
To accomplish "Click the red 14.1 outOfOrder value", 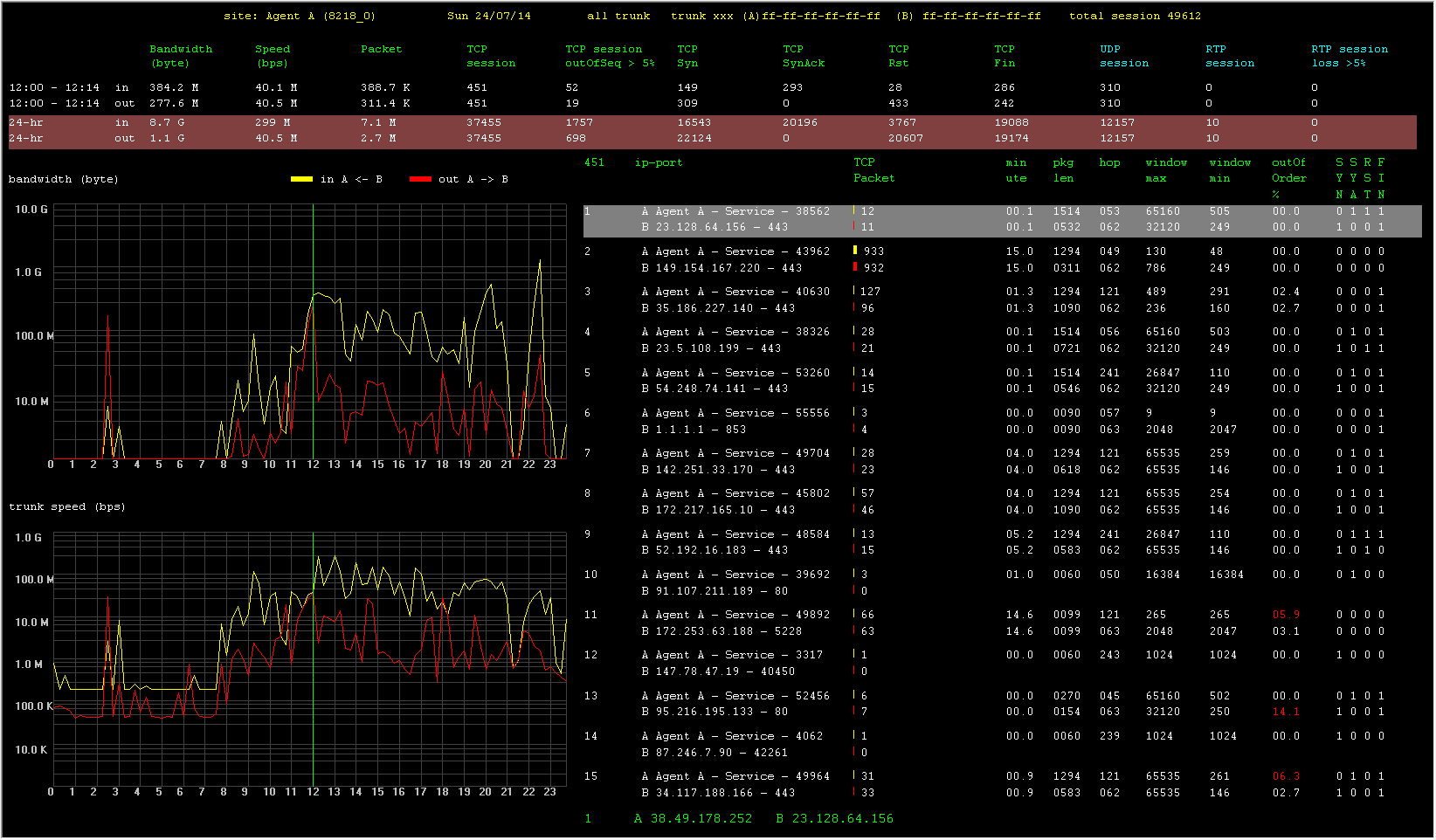I will 1285,712.
